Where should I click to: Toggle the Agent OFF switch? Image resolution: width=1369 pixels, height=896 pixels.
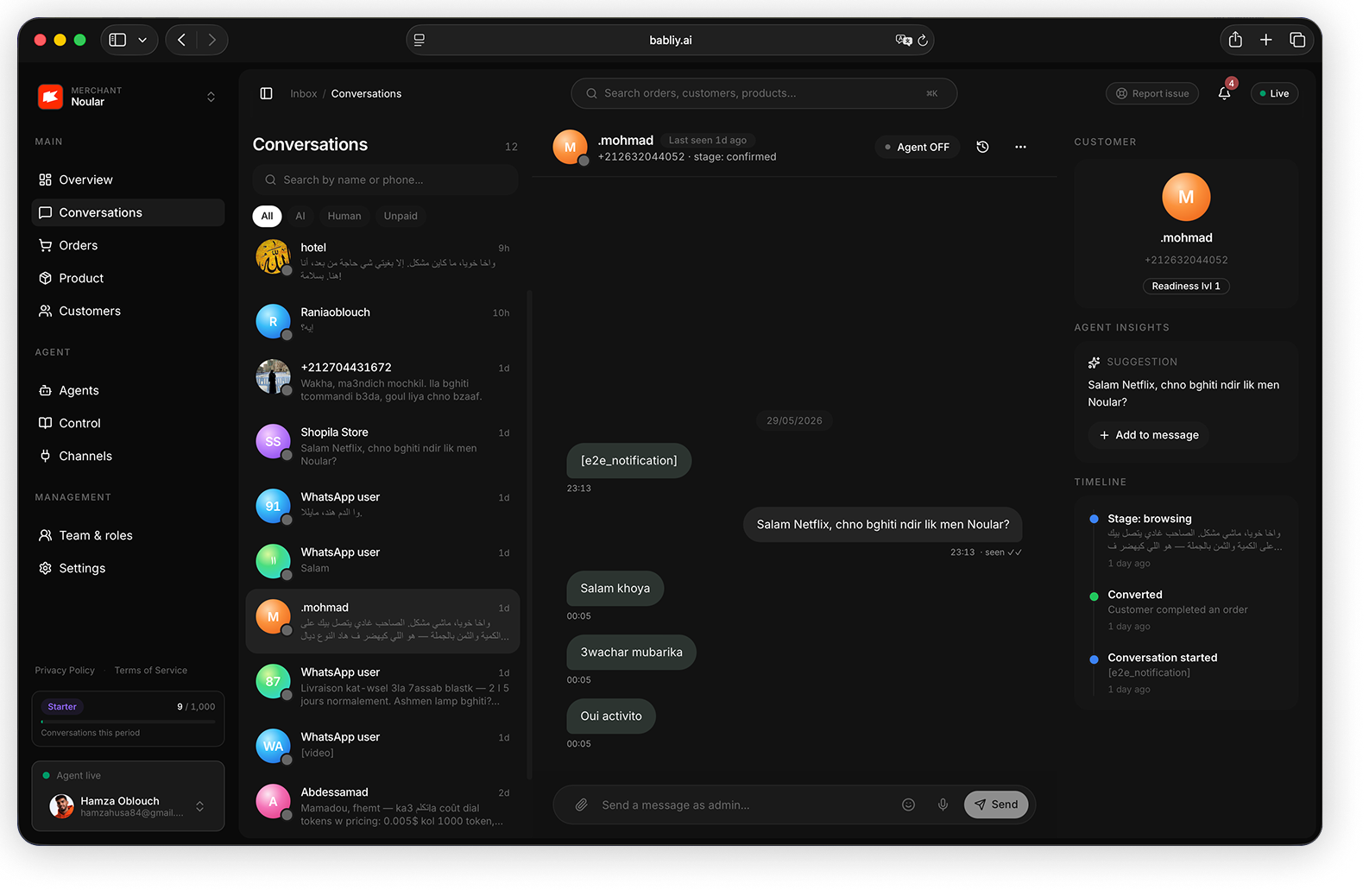tap(917, 147)
